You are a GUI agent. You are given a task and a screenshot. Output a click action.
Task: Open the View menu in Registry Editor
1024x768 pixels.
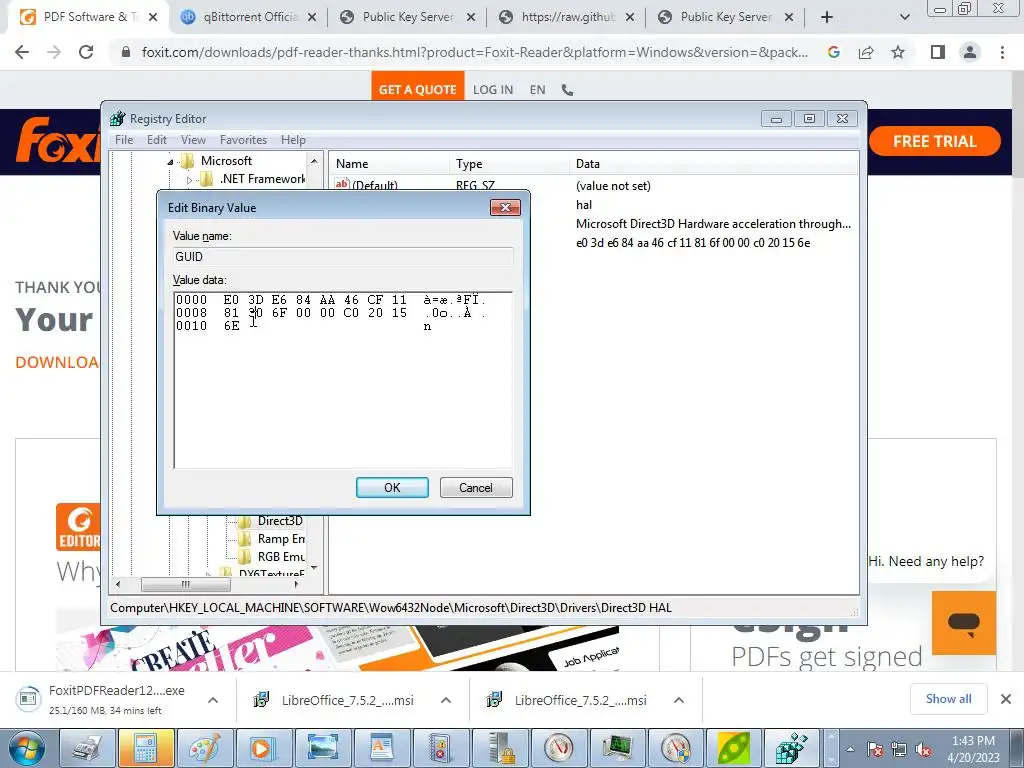[x=193, y=140]
